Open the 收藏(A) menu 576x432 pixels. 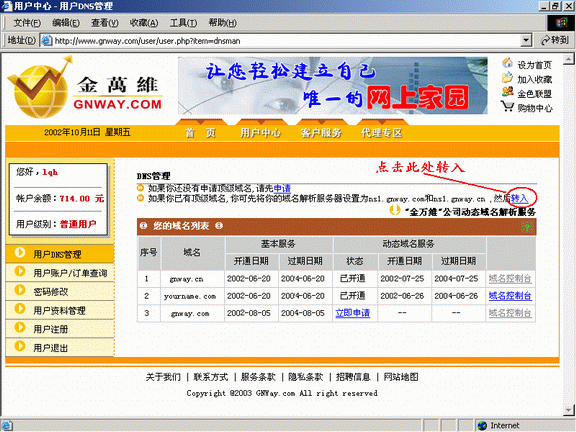click(144, 23)
